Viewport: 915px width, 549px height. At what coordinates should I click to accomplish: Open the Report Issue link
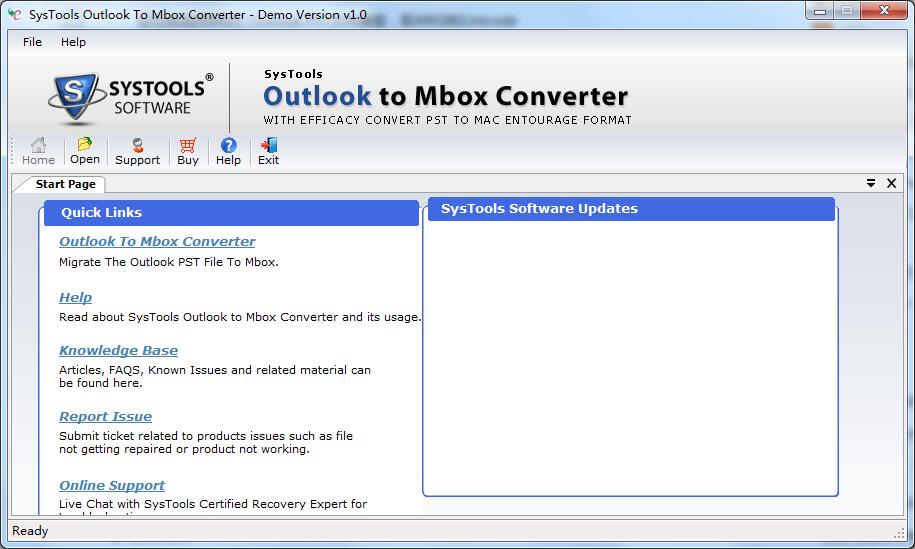(x=106, y=417)
